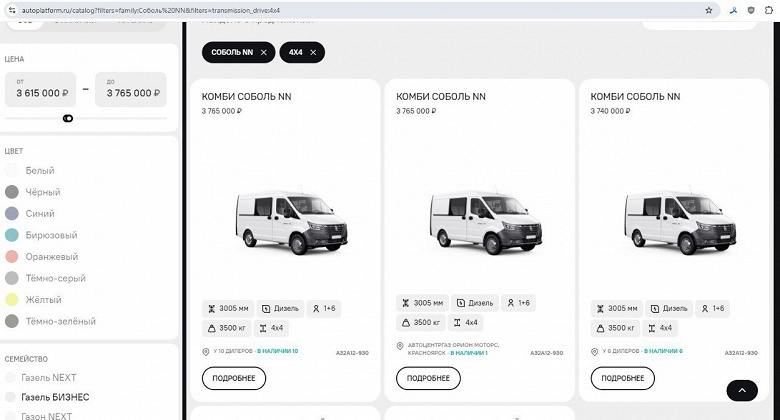Image resolution: width=780 pixels, height=420 pixels.
Task: Click the price range slider handle
Action: (x=68, y=118)
